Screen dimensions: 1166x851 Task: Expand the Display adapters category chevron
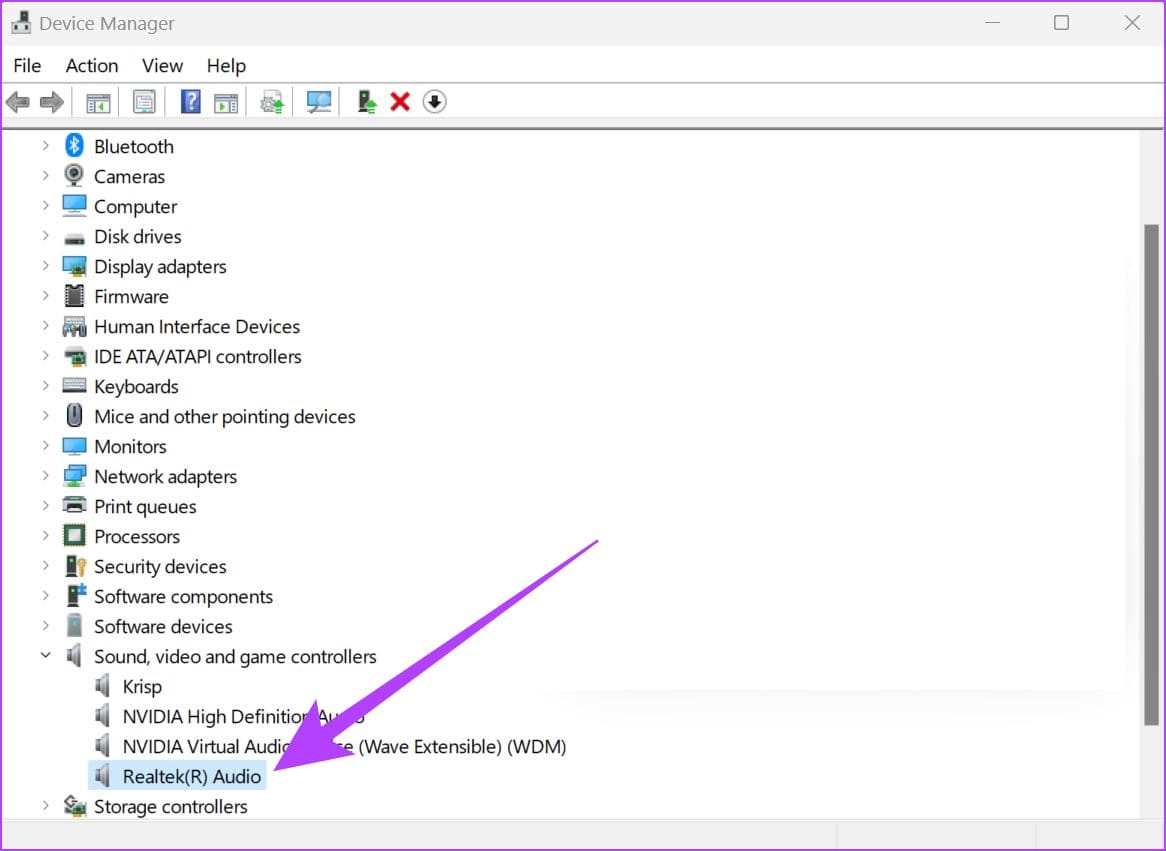[45, 265]
